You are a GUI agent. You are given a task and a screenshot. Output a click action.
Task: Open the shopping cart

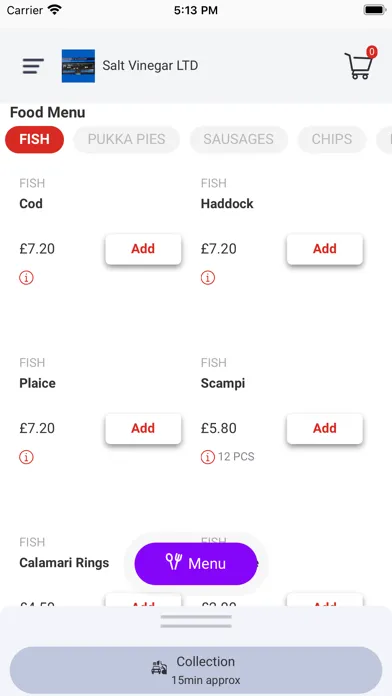coord(360,63)
